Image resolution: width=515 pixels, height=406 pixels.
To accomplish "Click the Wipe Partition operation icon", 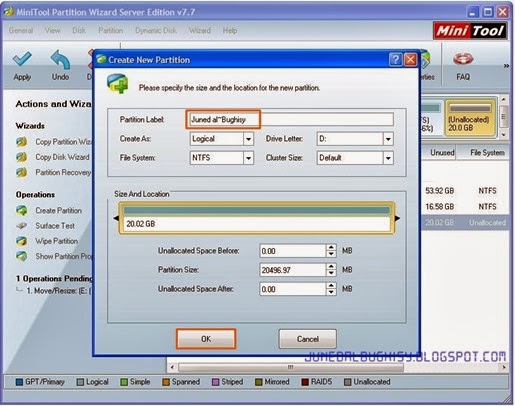I will (x=22, y=241).
